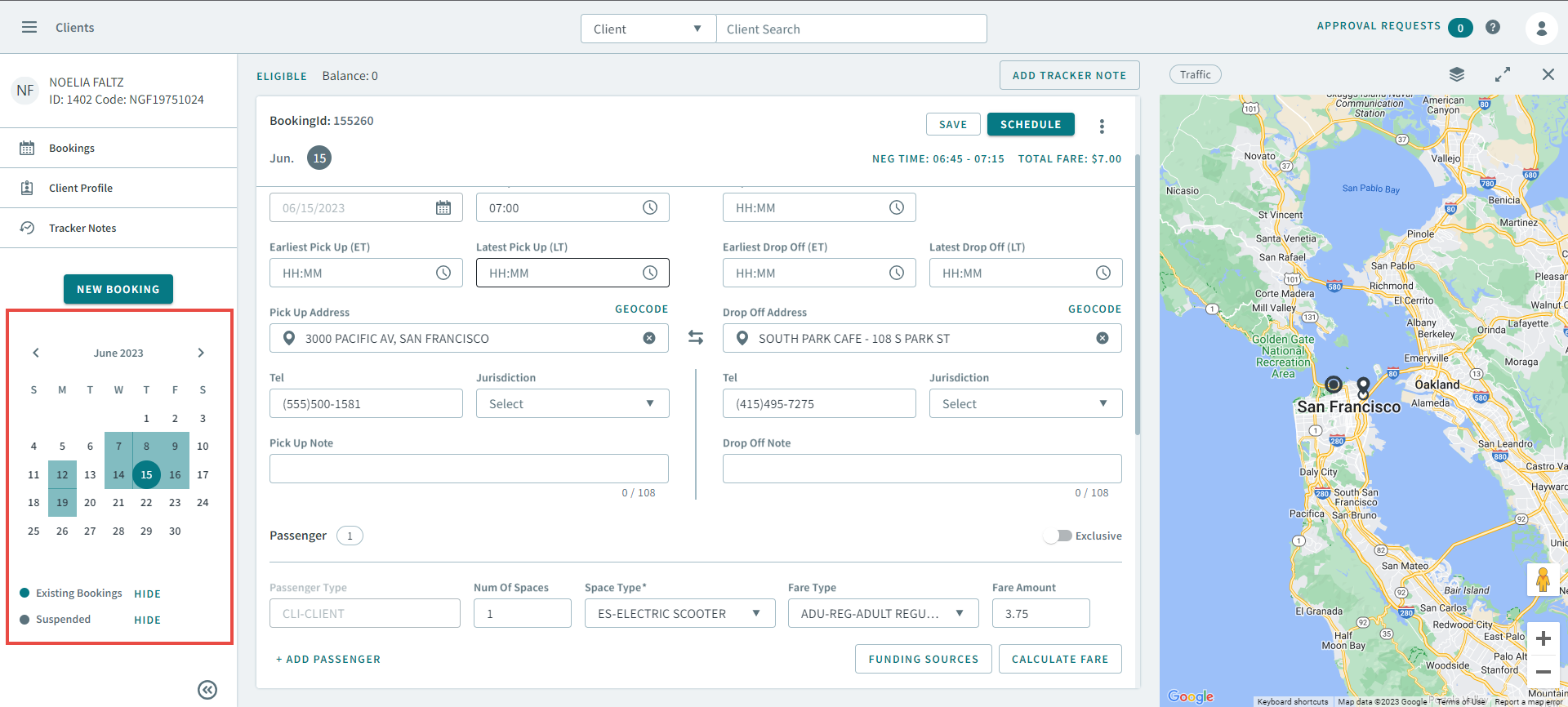This screenshot has height=707, width=1568.
Task: Hide Existing Bookings on calendar
Action: tap(147, 594)
